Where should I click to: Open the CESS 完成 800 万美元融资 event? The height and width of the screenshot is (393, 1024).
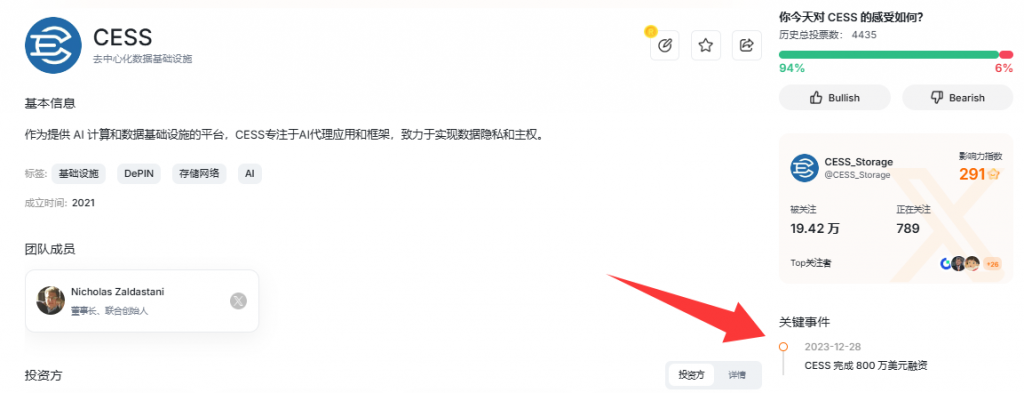tap(866, 366)
